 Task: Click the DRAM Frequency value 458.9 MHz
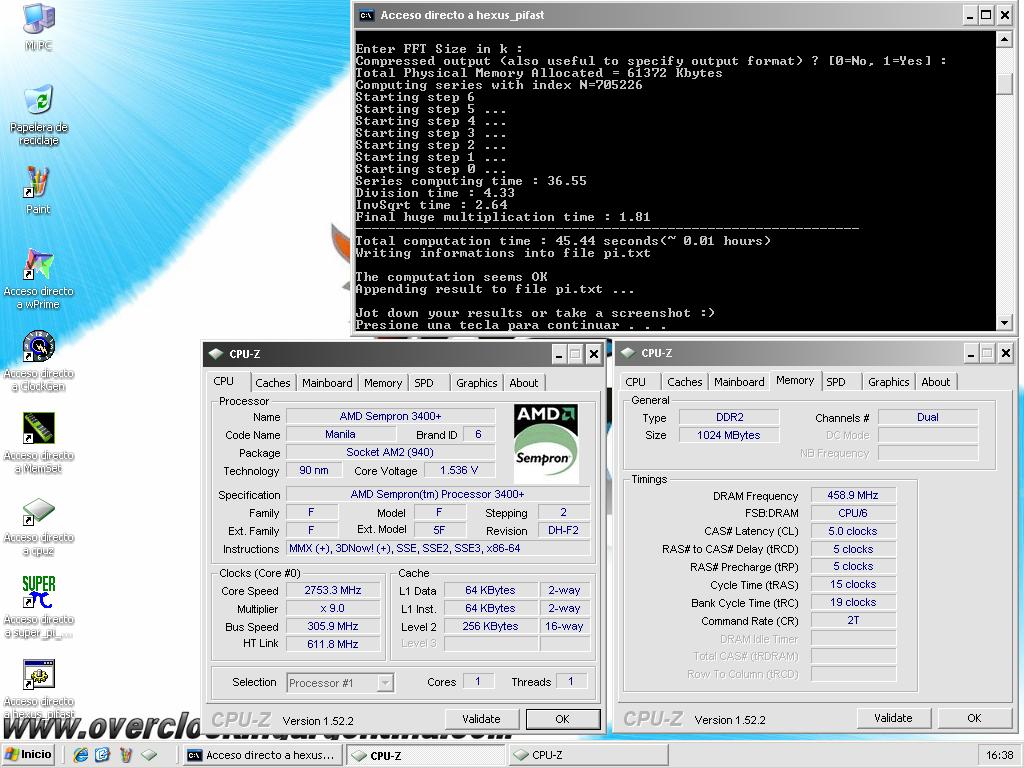pos(853,495)
